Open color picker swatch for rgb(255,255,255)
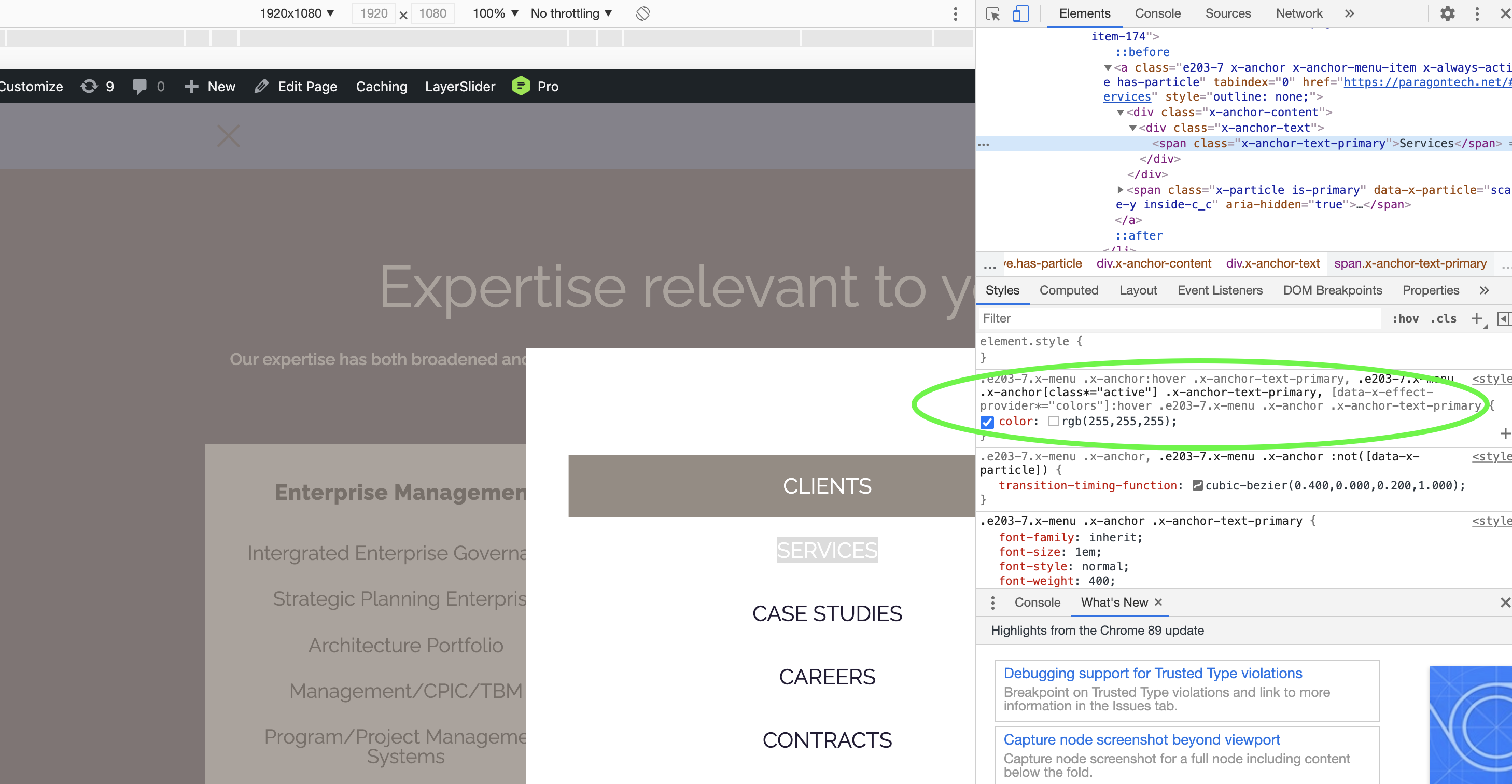This screenshot has height=784, width=1512. pos(1054,422)
